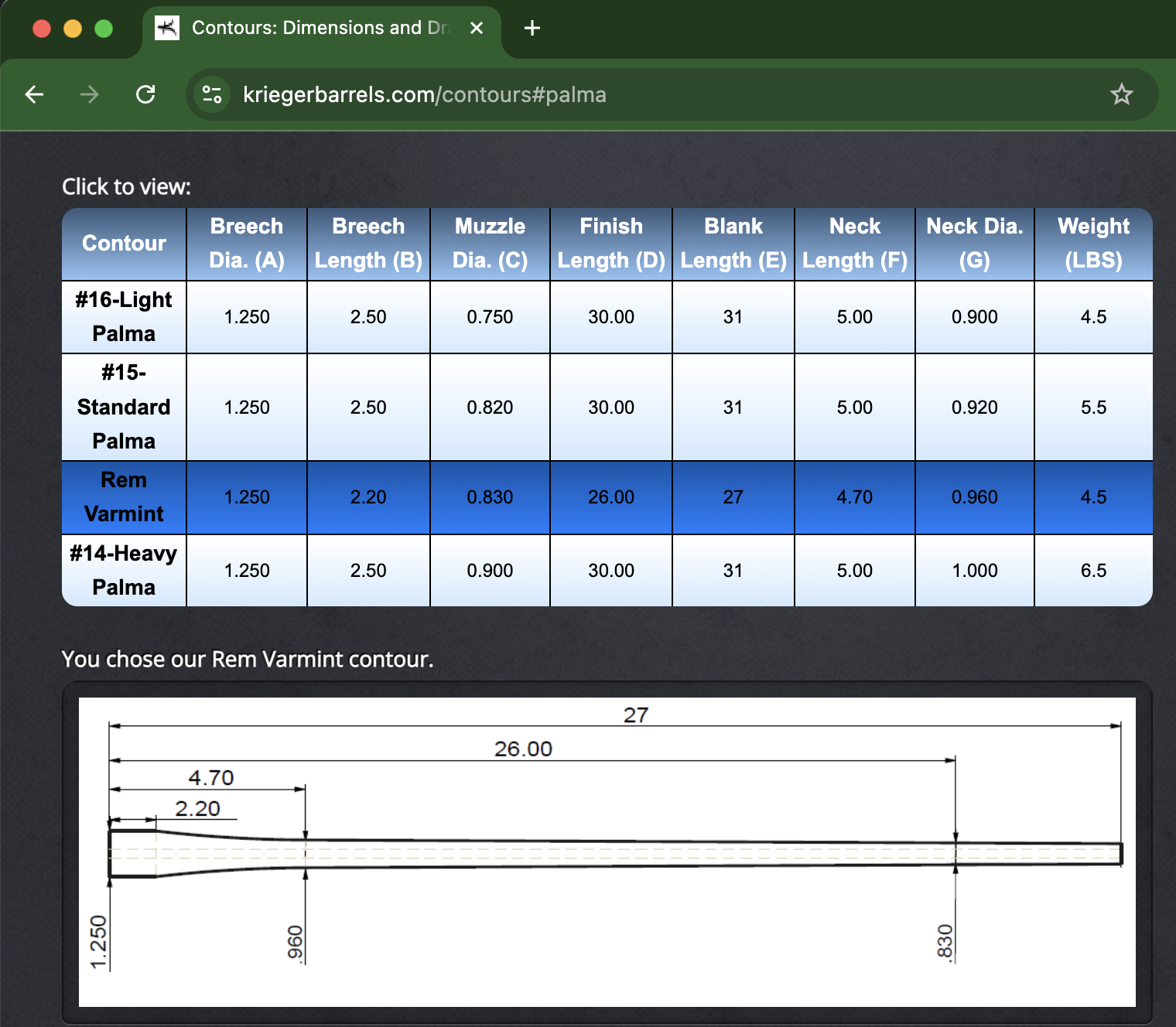The image size is (1176, 1027).
Task: Click the Contour column header
Action: tap(124, 244)
